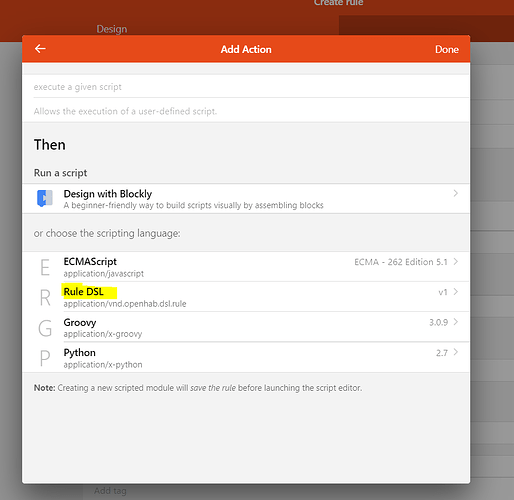
Task: Open Groovy option via its chevron
Action: tap(455, 322)
